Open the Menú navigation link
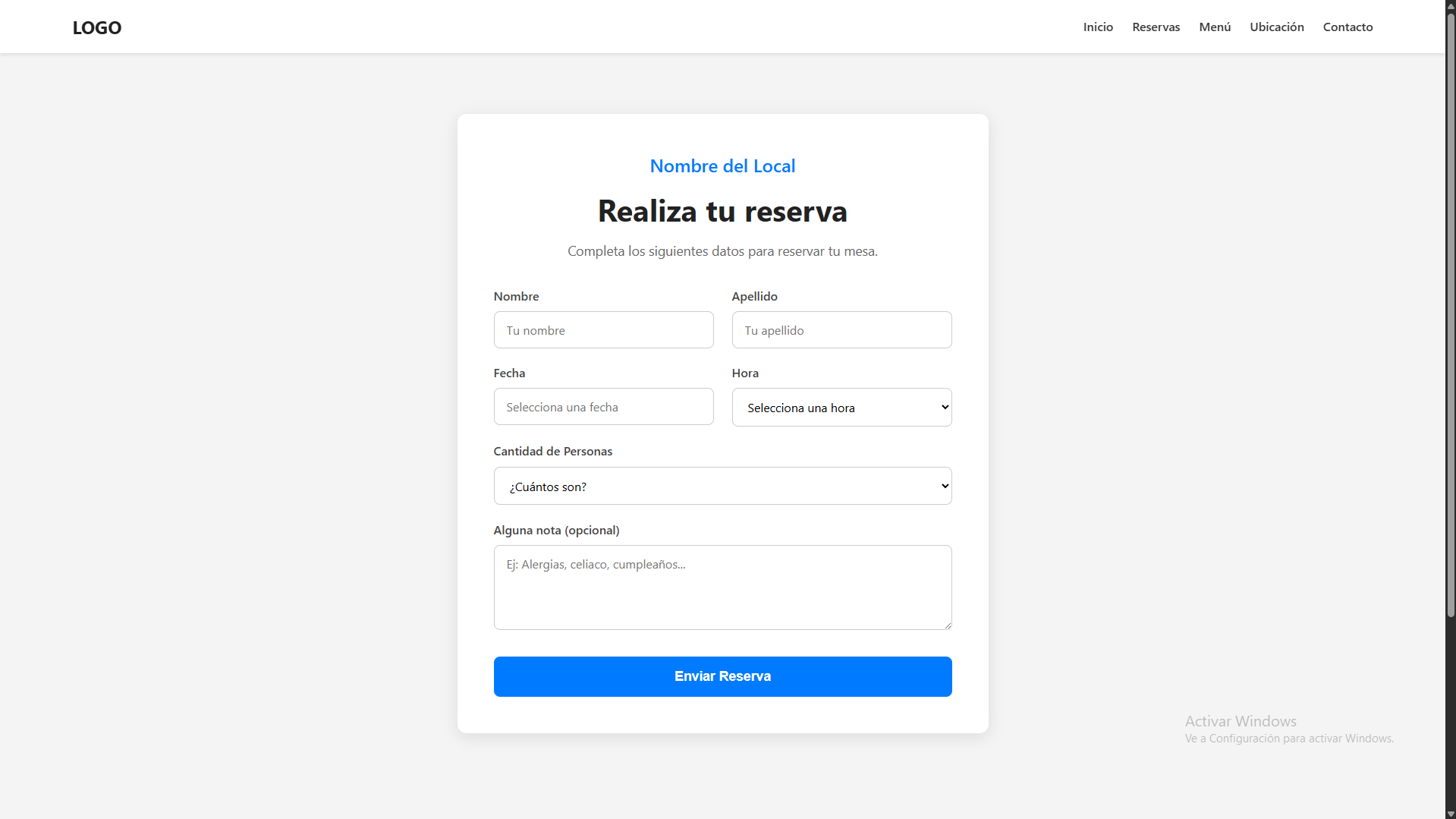Screen dimensions: 1456x819 pos(1214,27)
